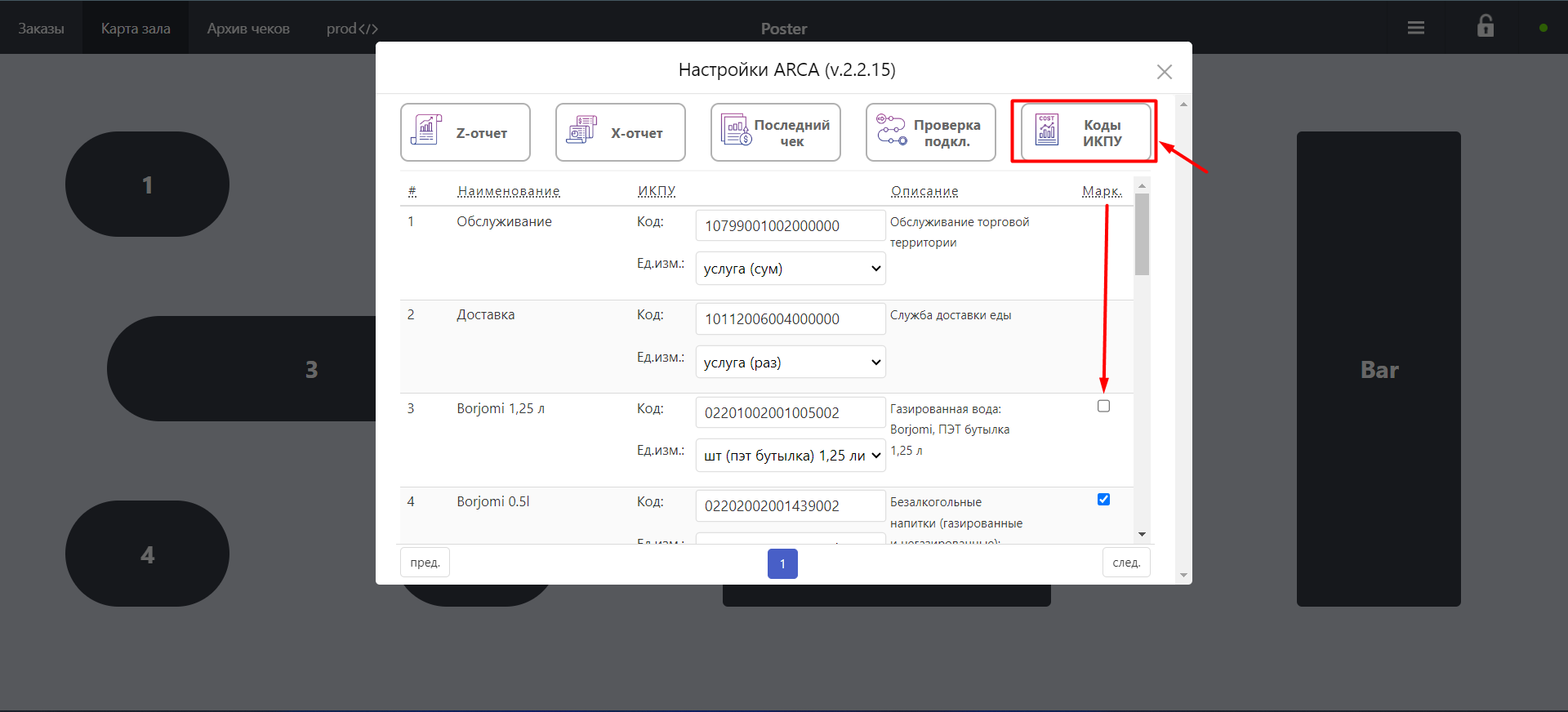Click the Z-отчет chart document icon
Image resolution: width=1568 pixels, height=712 pixels.
pyautogui.click(x=426, y=129)
